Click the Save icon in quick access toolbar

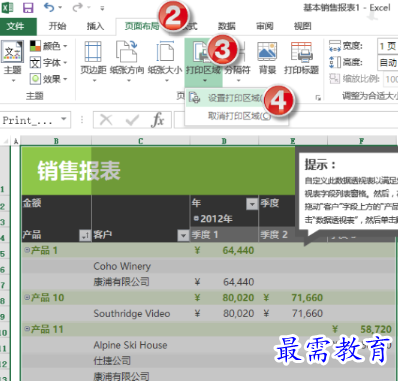(x=28, y=8)
